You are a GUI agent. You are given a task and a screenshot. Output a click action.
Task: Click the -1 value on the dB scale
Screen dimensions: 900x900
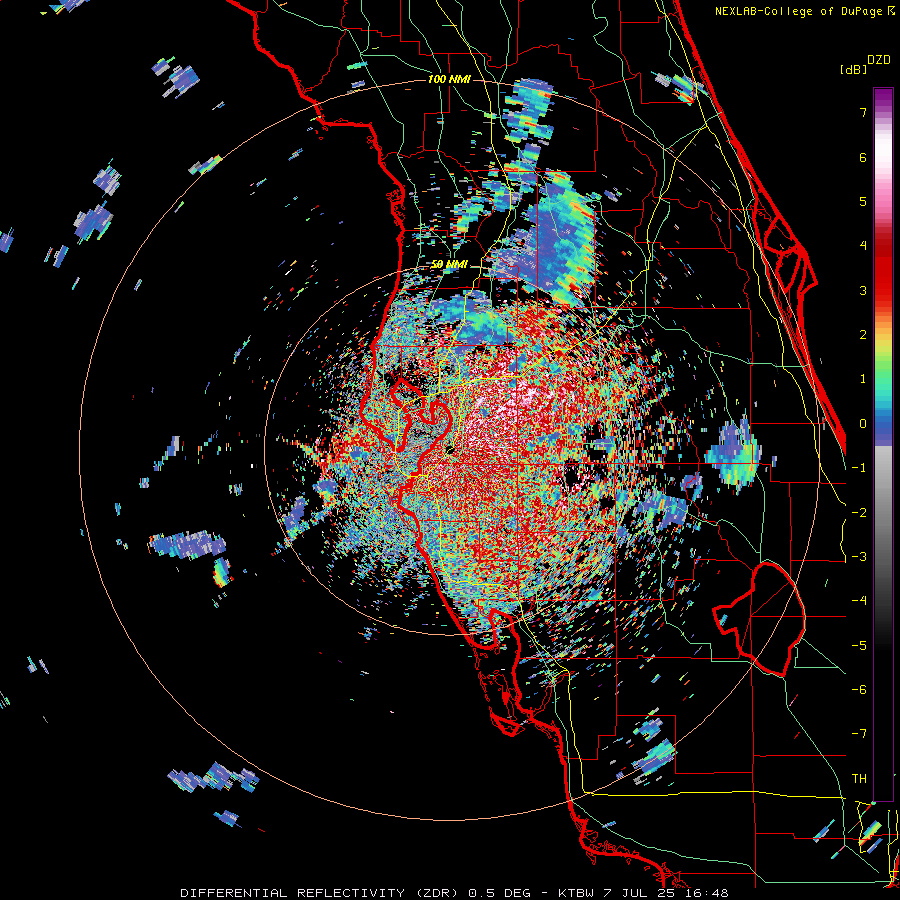(859, 468)
